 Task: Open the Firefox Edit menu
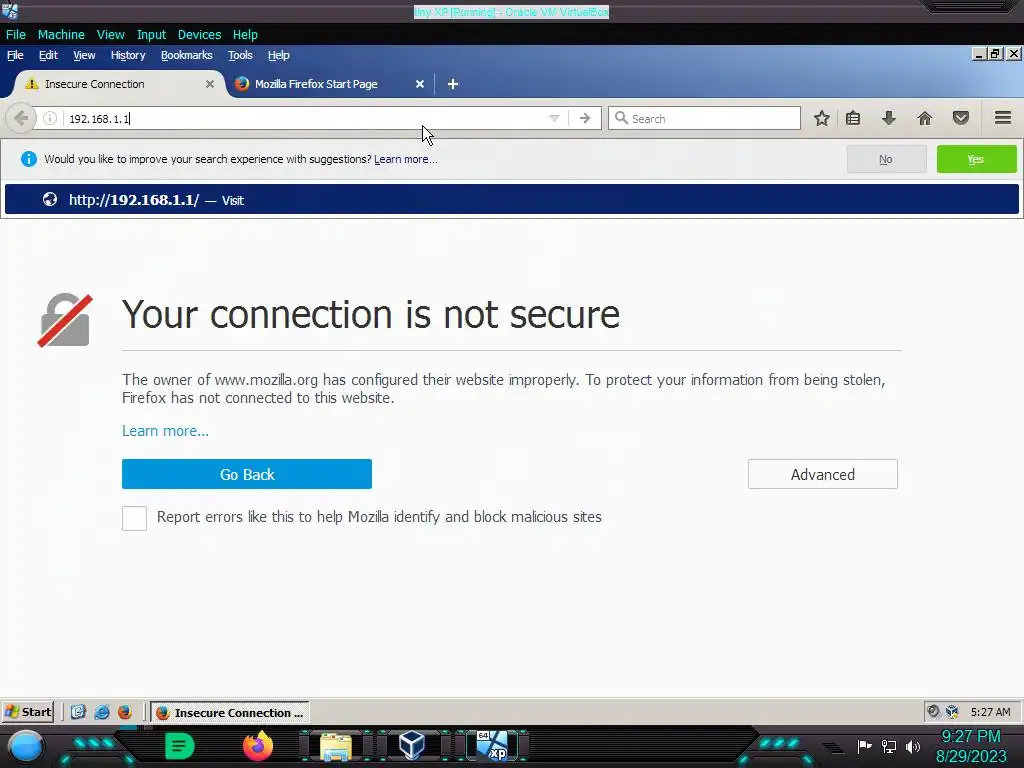(x=48, y=55)
